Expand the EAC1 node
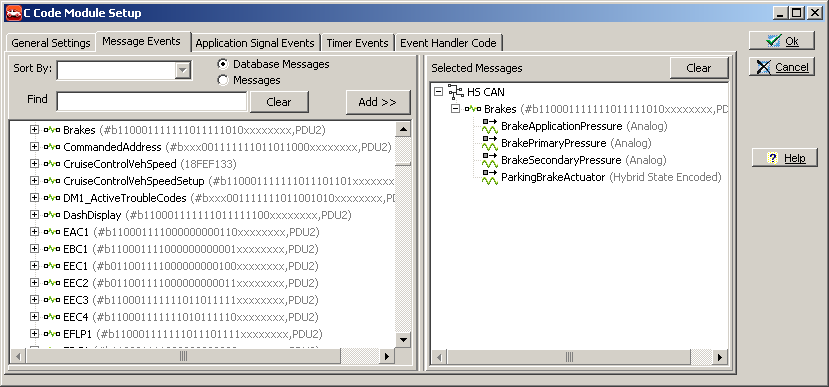829x387 pixels. click(35, 232)
